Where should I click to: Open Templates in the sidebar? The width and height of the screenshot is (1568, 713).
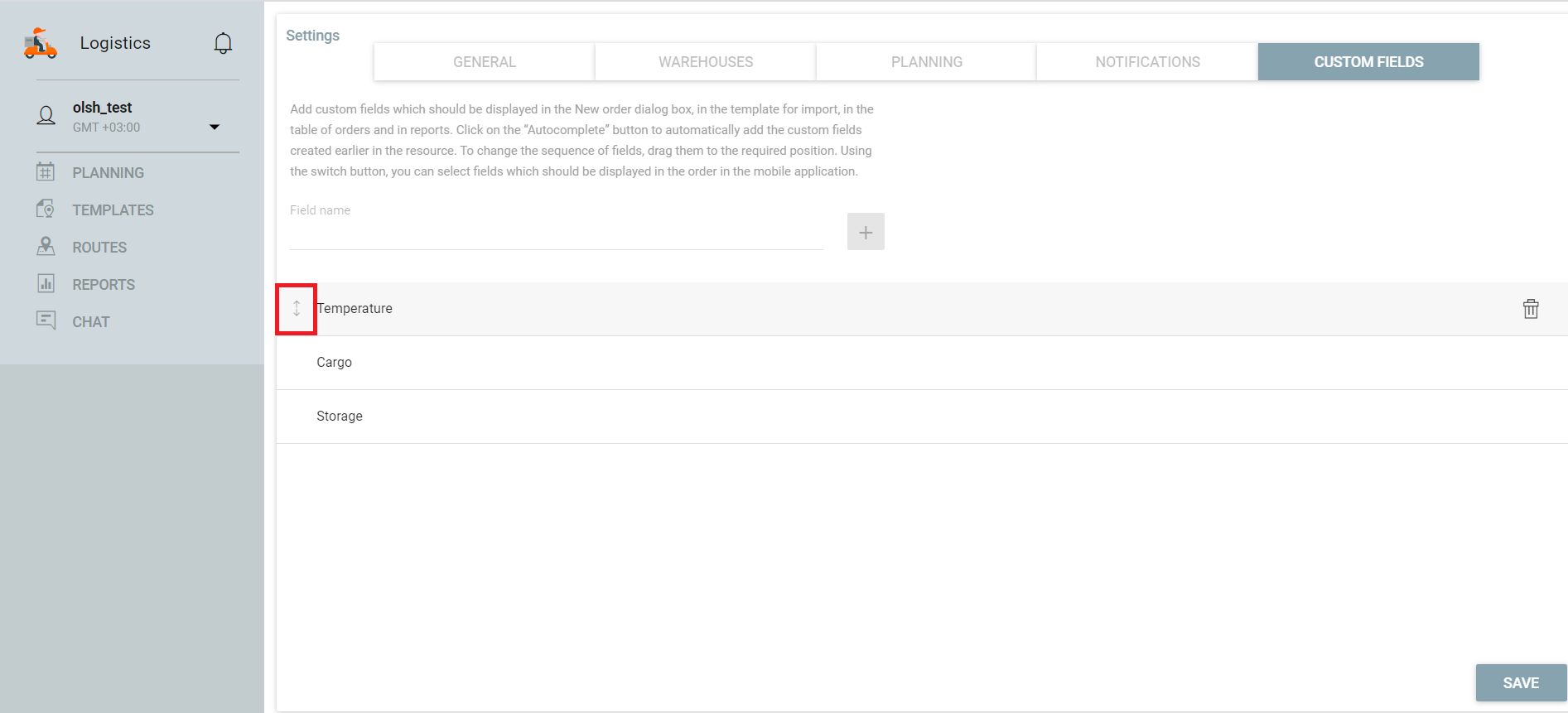(x=113, y=210)
